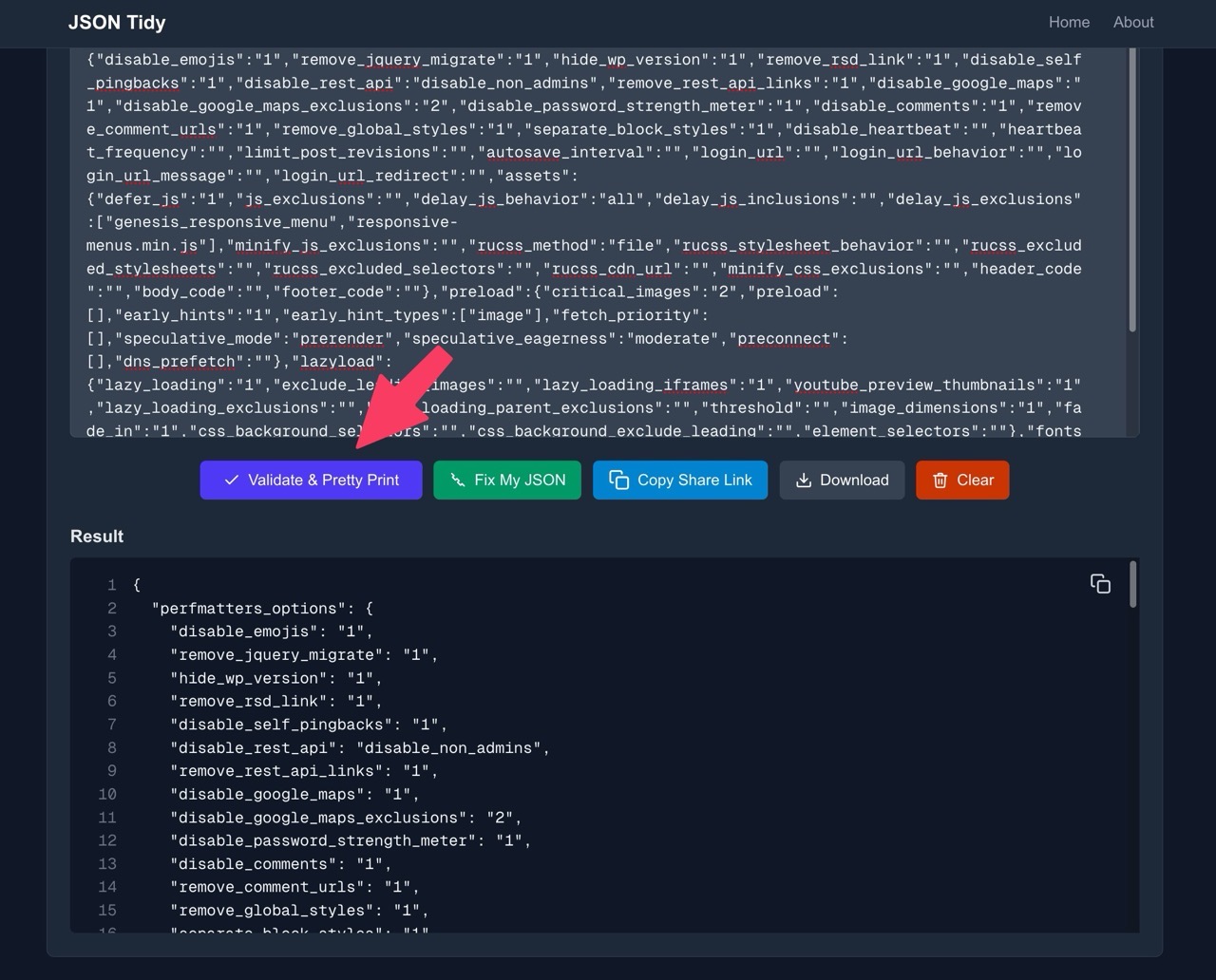Click the "disable_self_pingbacks" result line
Image resolution: width=1216 pixels, height=980 pixels.
pyautogui.click(x=309, y=725)
